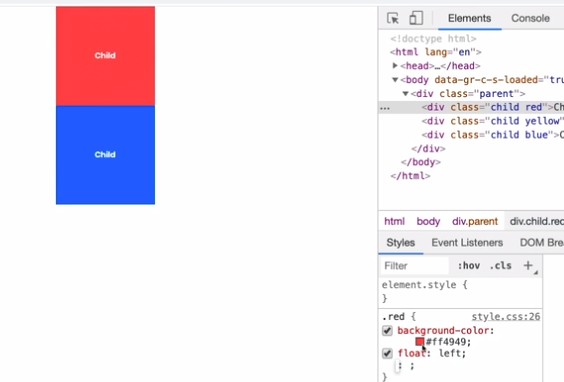The width and height of the screenshot is (564, 382).
Task: Click the blue Child box on page
Action: [105, 155]
